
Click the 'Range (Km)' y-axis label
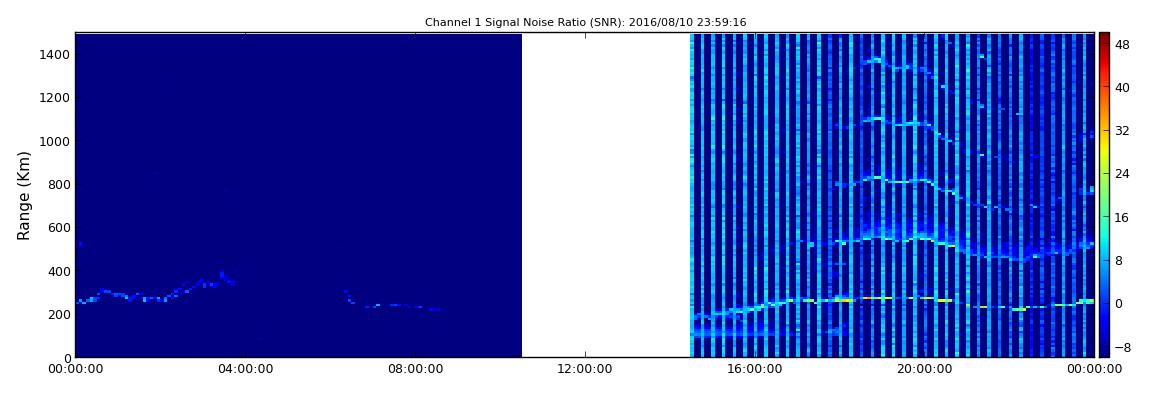(24, 196)
